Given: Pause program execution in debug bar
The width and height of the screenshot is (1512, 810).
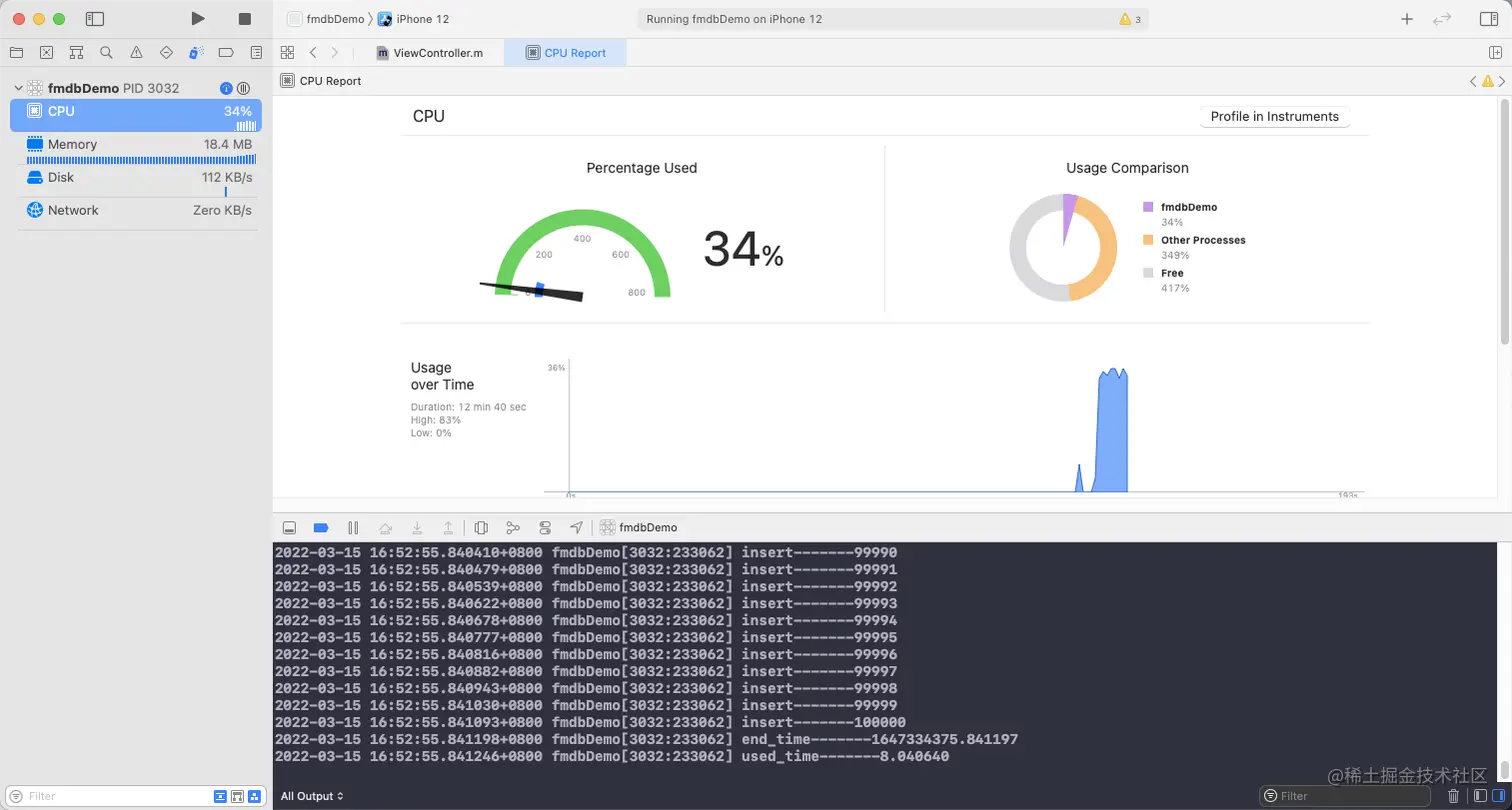Looking at the screenshot, I should point(353,527).
